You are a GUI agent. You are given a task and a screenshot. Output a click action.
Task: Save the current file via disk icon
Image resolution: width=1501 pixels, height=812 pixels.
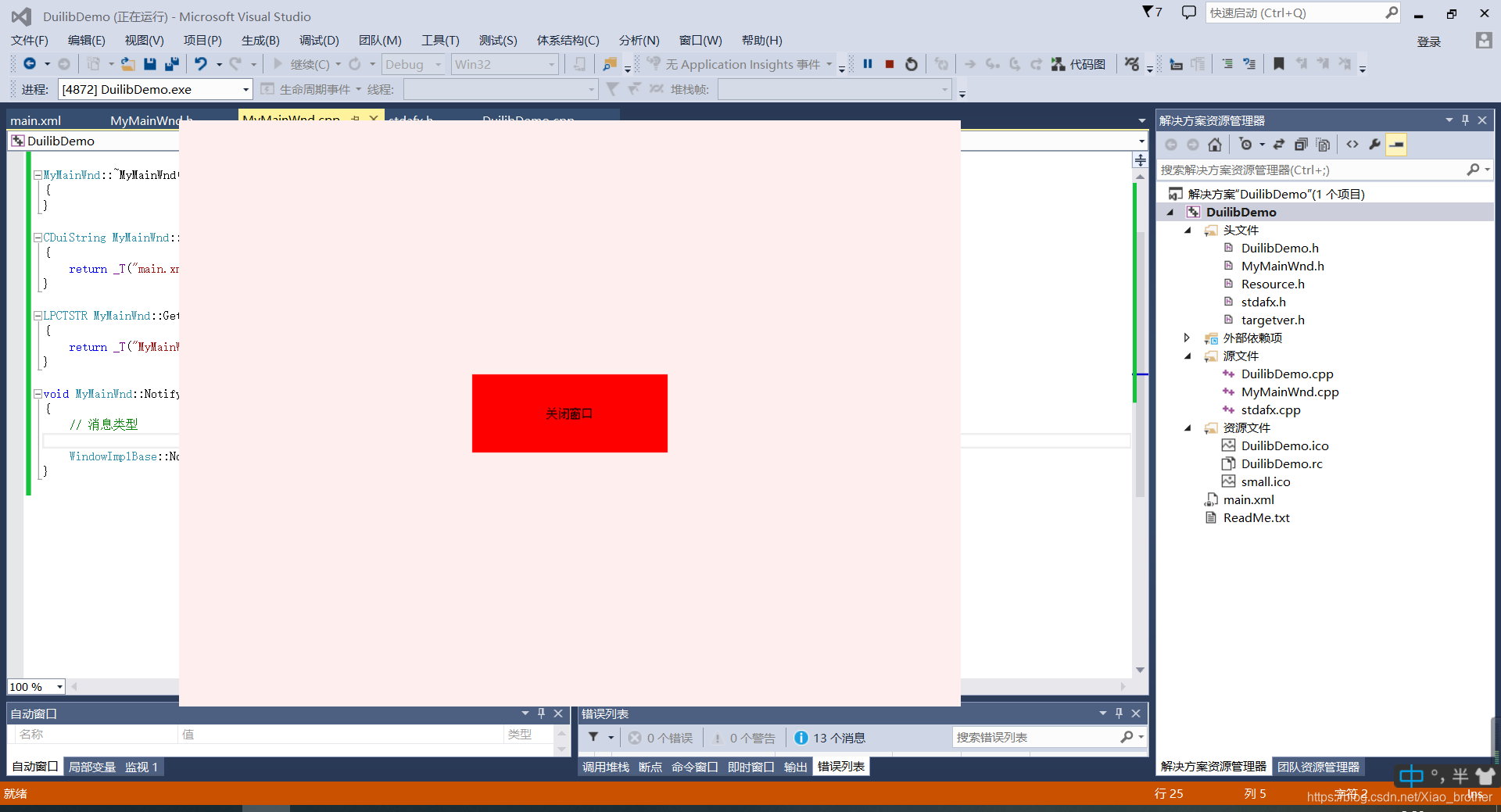click(x=150, y=64)
